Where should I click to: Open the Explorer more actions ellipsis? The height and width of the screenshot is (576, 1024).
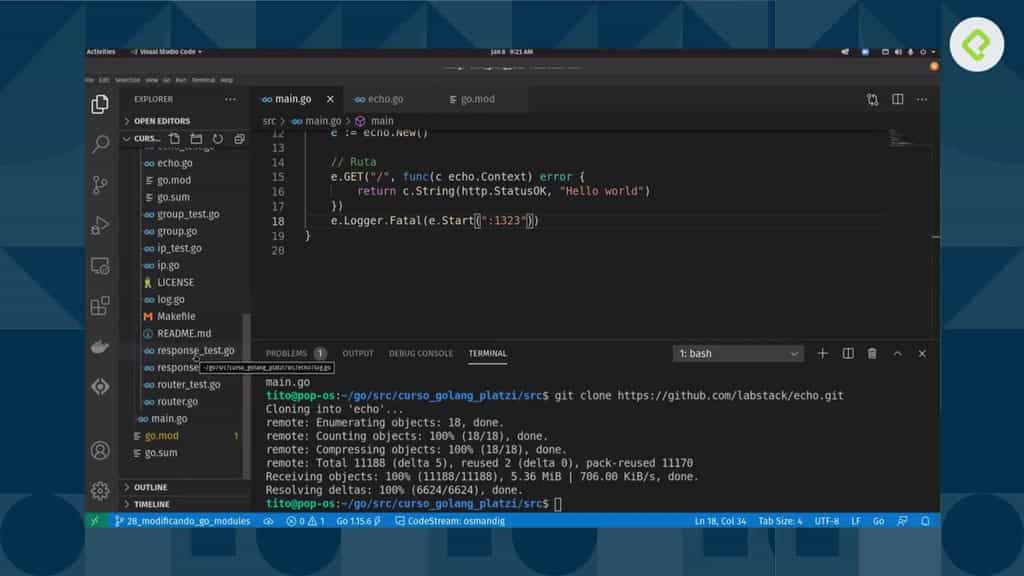(231, 99)
